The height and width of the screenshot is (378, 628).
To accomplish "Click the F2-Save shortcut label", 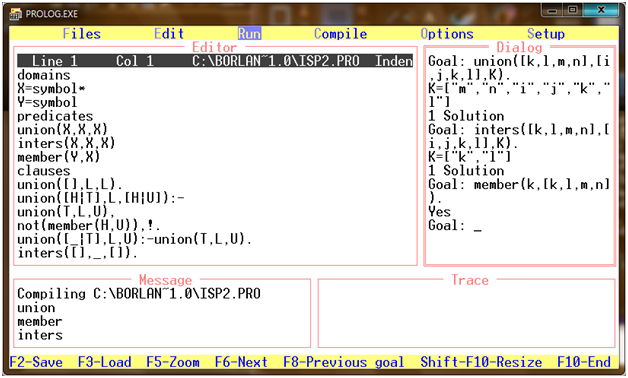I will pyautogui.click(x=36, y=362).
